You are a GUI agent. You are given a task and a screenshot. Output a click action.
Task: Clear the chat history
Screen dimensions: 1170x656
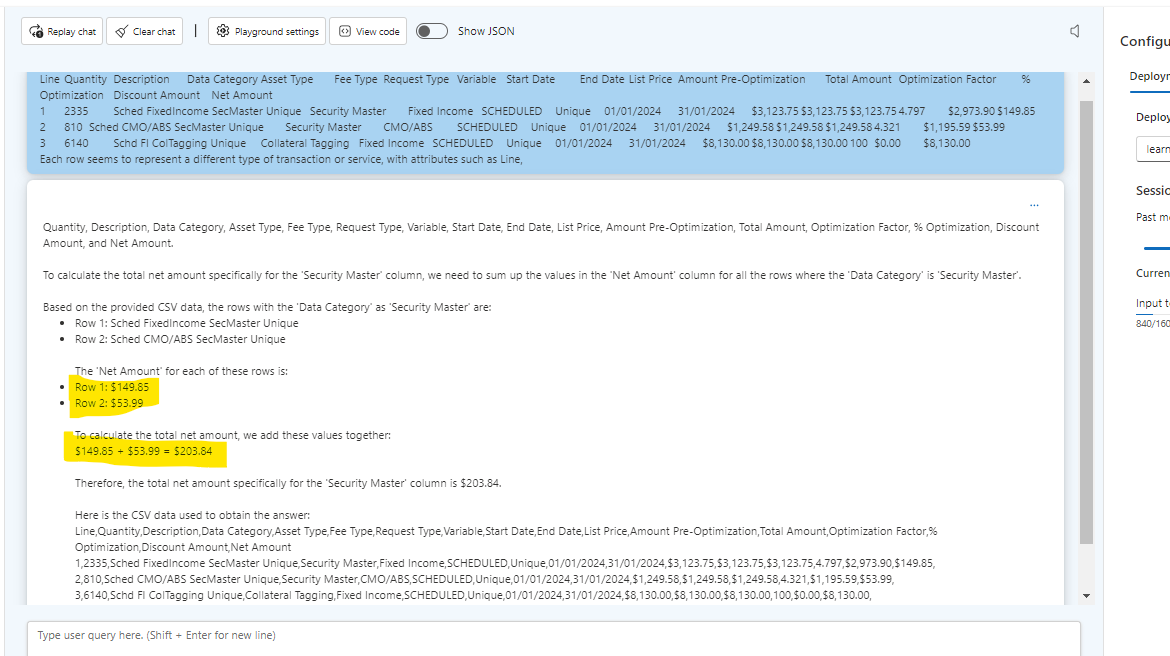click(x=145, y=31)
